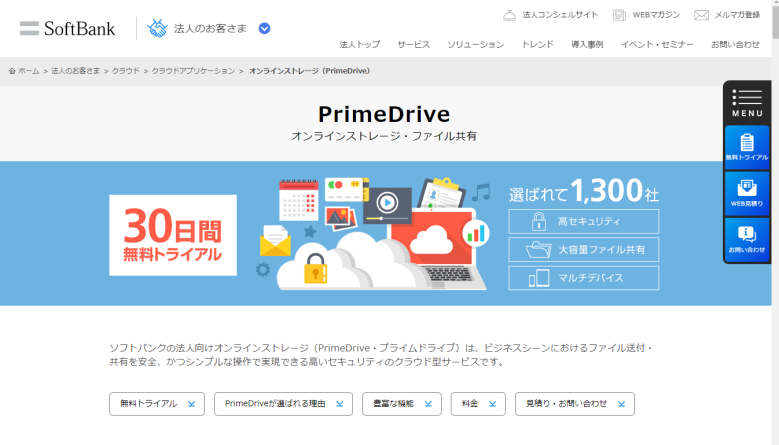Go to クラウド breadcrumb link
The image size is (779, 445).
tap(126, 71)
